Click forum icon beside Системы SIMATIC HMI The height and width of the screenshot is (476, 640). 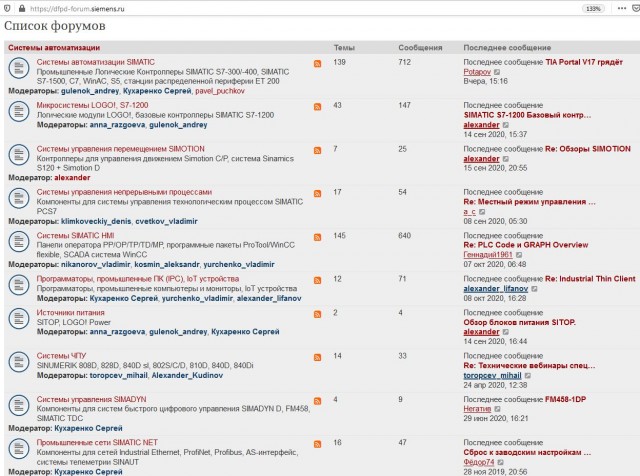click(19, 242)
